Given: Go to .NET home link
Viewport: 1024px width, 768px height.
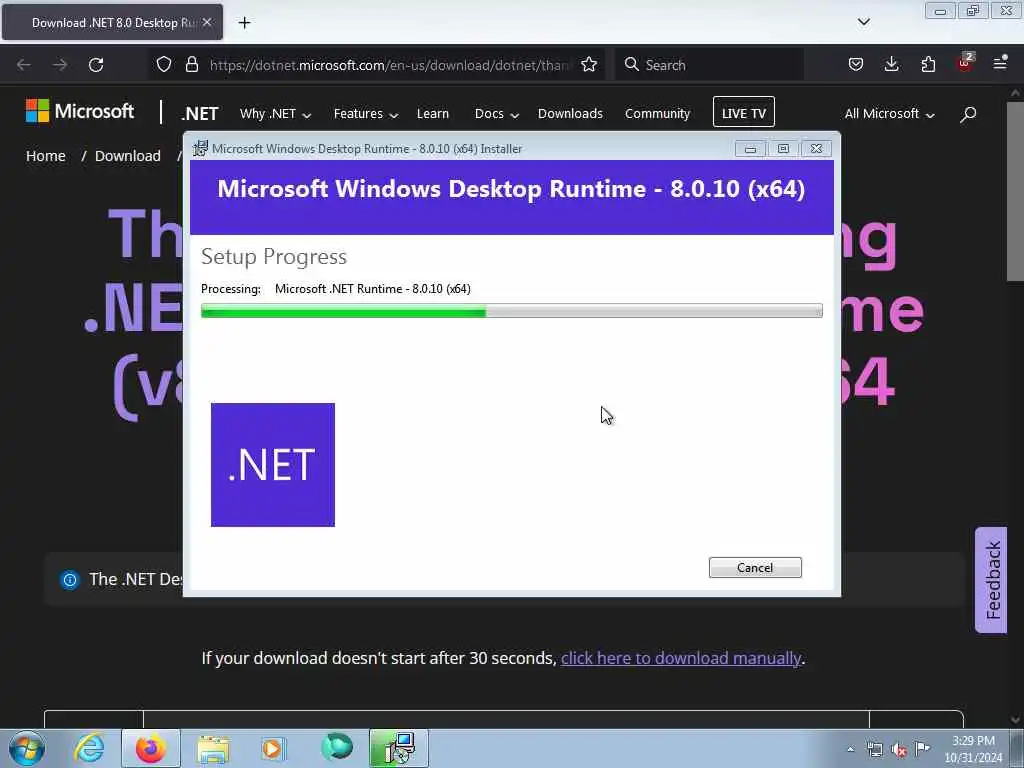Looking at the screenshot, I should [x=200, y=114].
